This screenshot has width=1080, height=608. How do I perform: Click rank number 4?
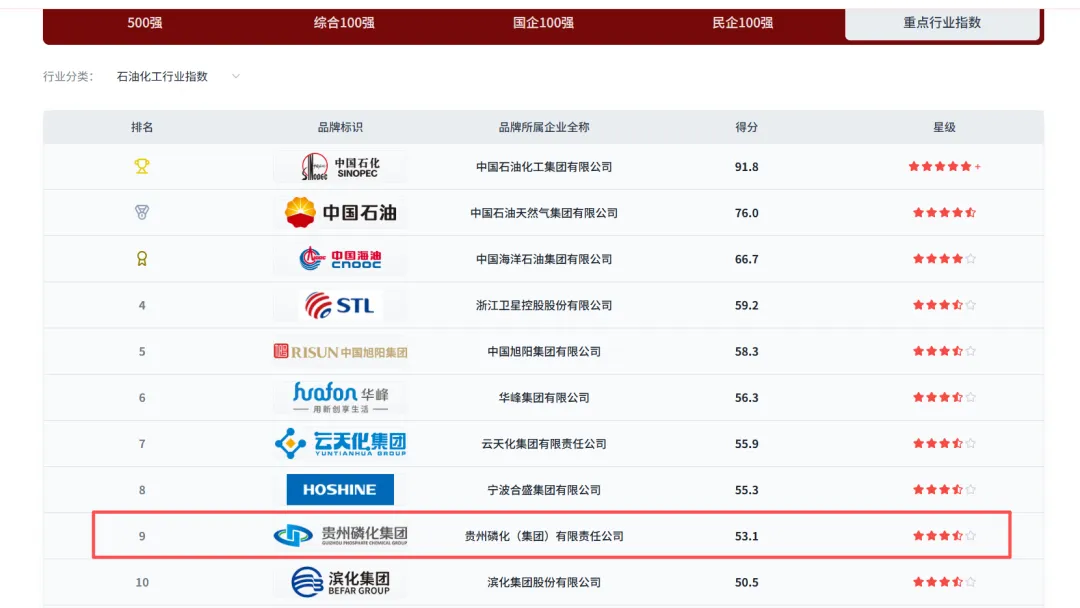pos(142,305)
